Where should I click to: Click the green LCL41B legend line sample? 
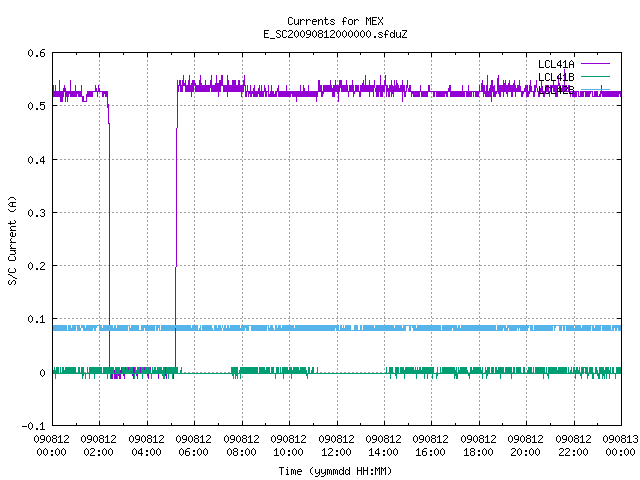[x=595, y=76]
